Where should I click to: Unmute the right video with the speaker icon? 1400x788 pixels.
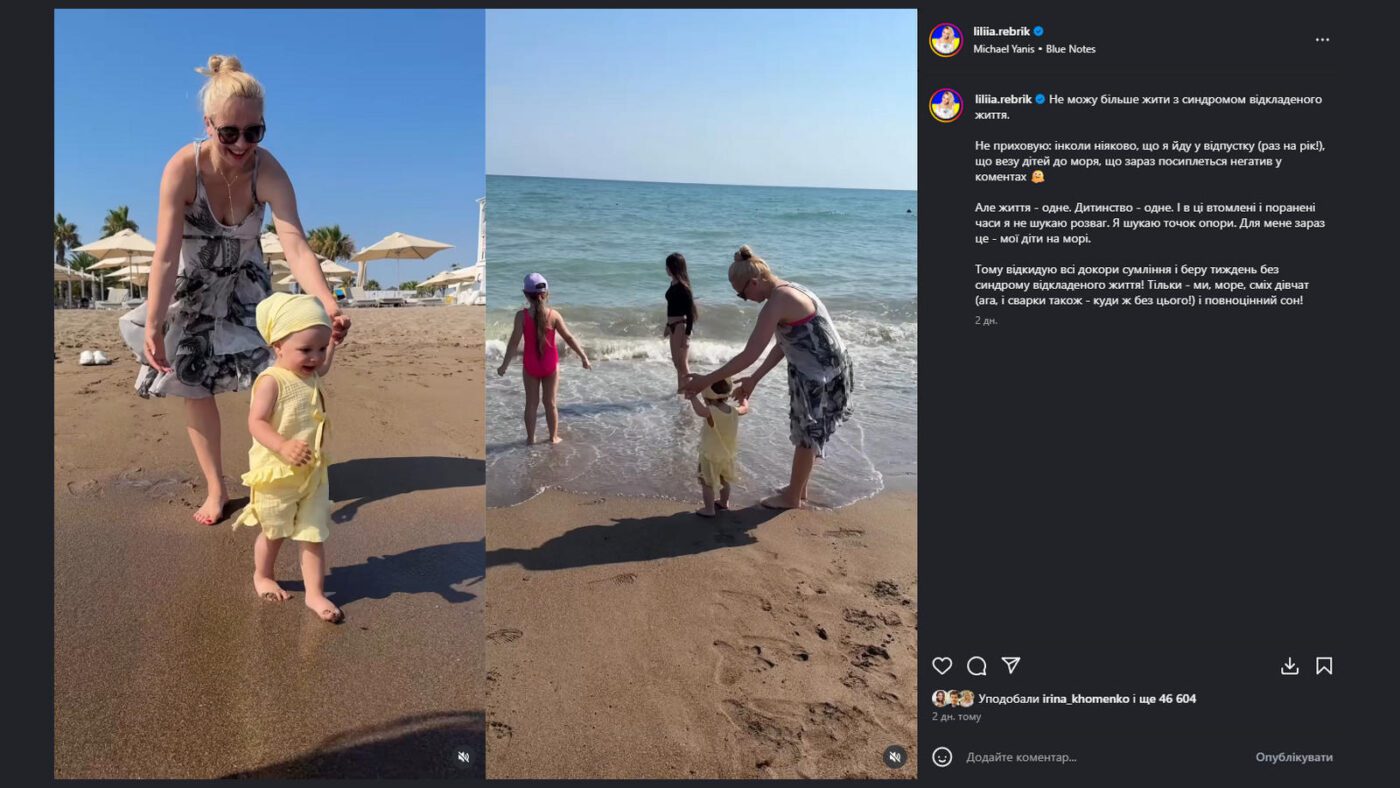coord(895,757)
